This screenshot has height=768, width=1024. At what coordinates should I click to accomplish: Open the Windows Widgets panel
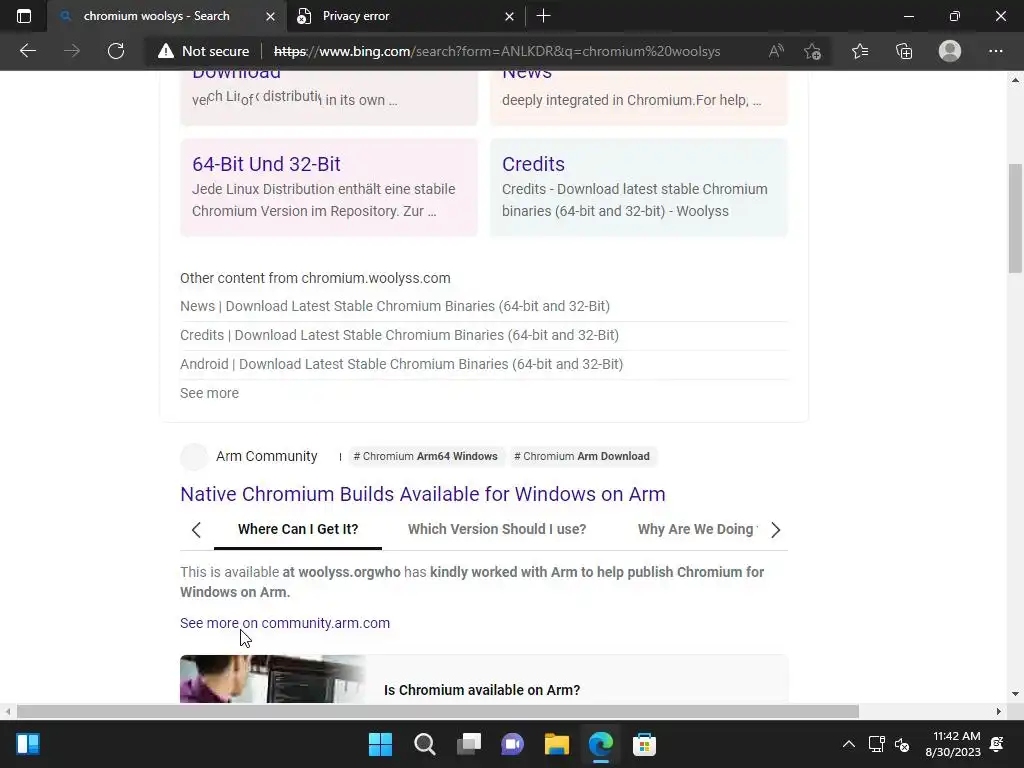pos(27,744)
